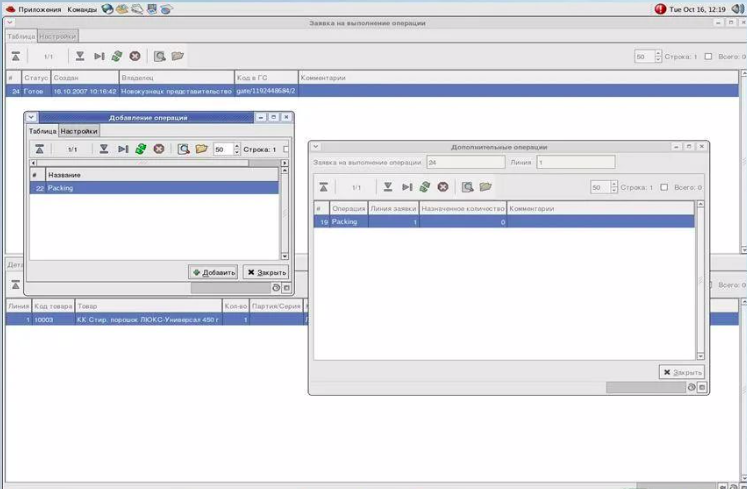Click Закрыть in Дополнительные операции window
Screen dimensions: 747x489
(682, 372)
